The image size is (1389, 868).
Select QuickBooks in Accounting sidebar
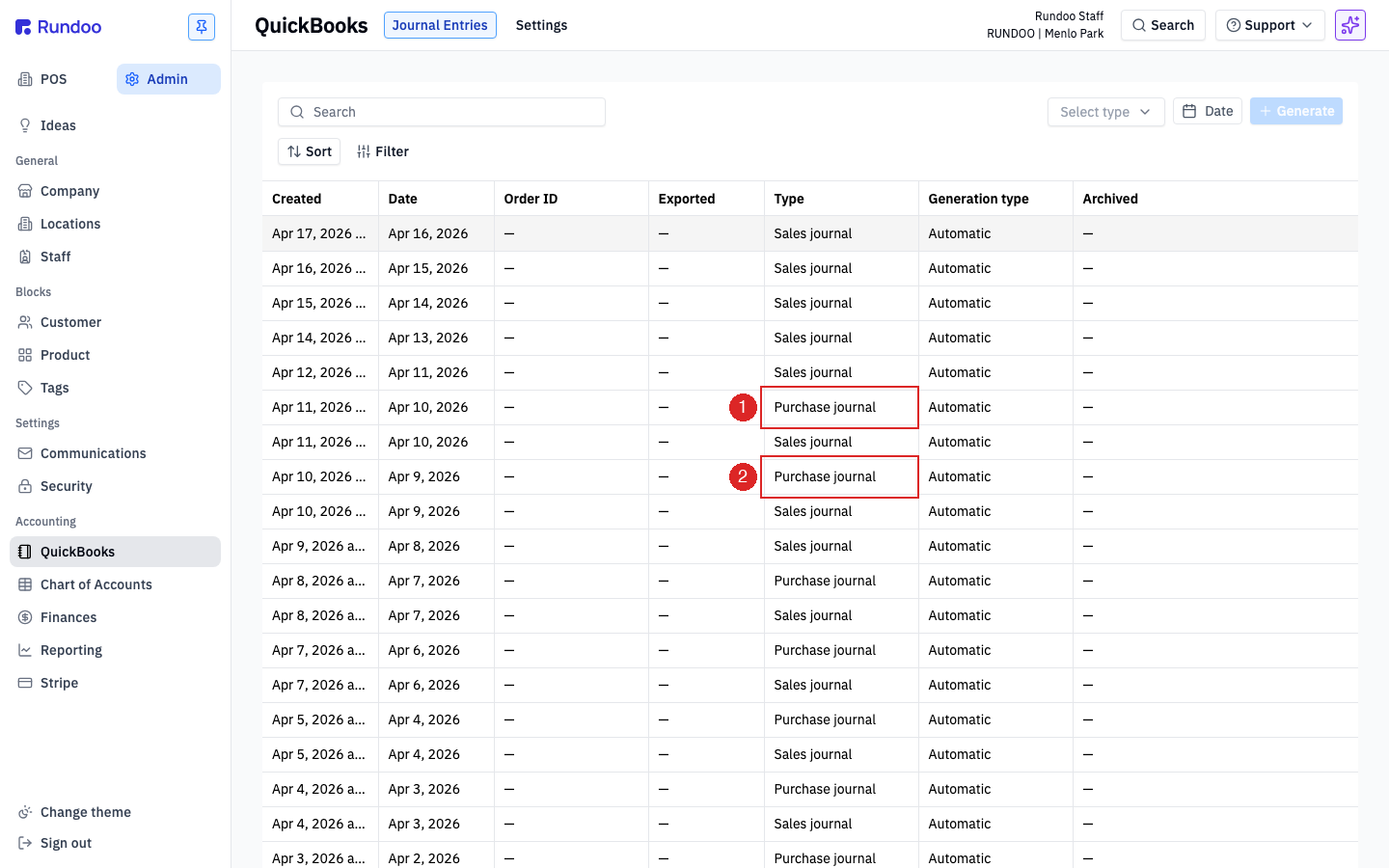[116, 552]
